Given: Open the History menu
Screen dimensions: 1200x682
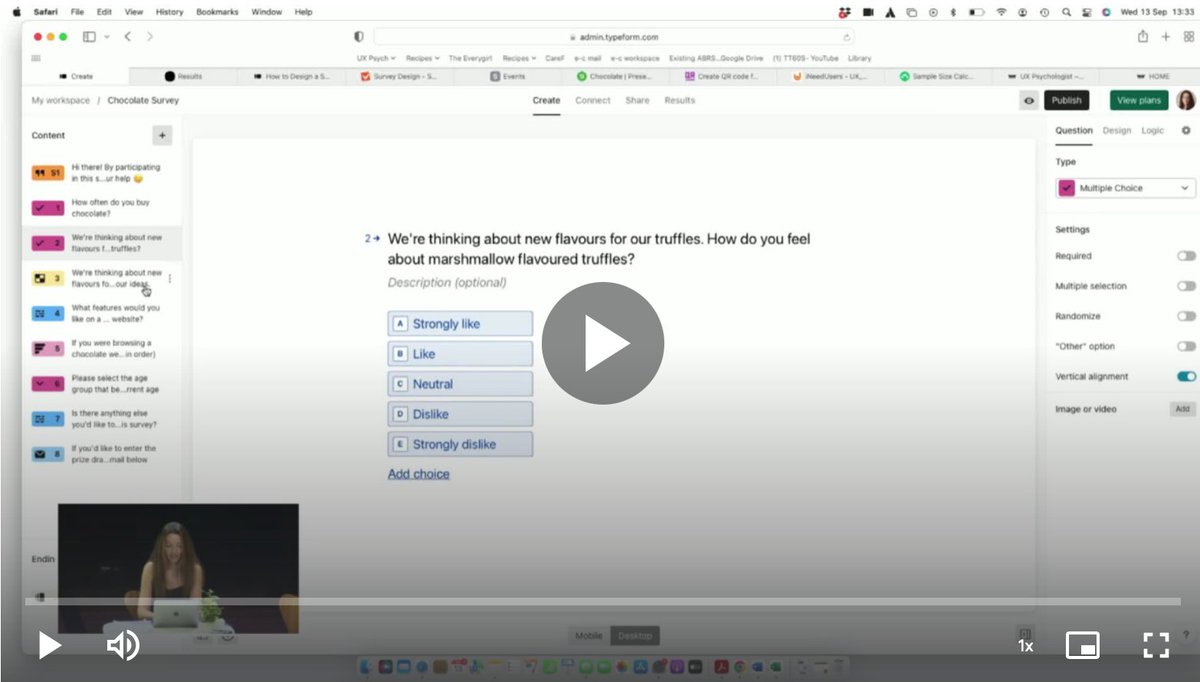Looking at the screenshot, I should [169, 12].
